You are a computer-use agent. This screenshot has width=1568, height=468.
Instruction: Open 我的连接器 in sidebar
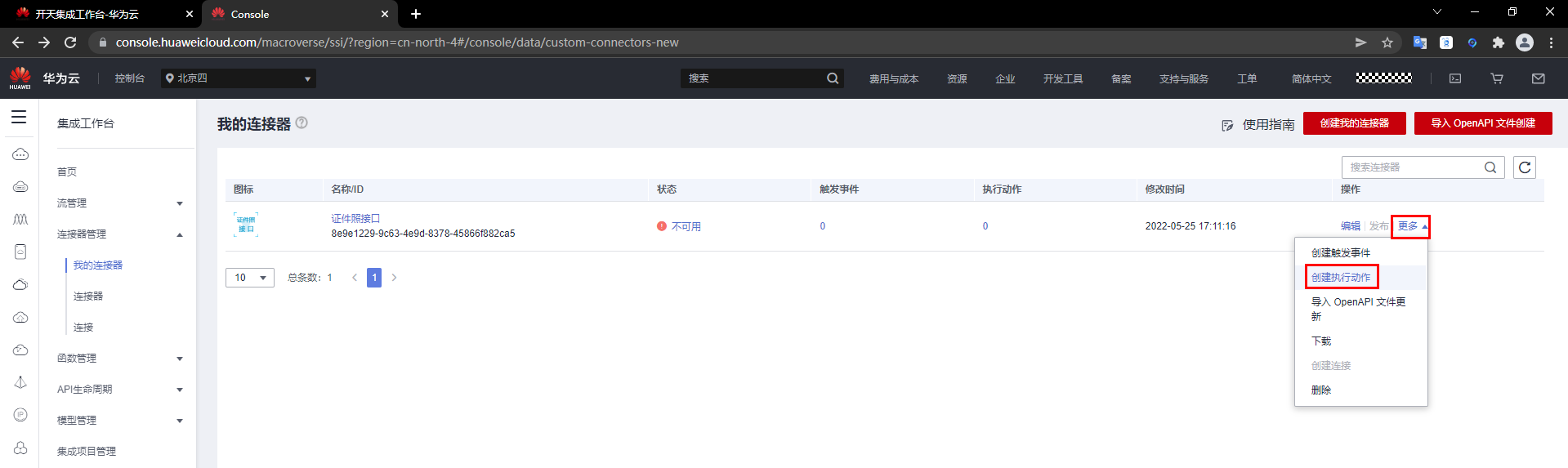click(x=98, y=265)
